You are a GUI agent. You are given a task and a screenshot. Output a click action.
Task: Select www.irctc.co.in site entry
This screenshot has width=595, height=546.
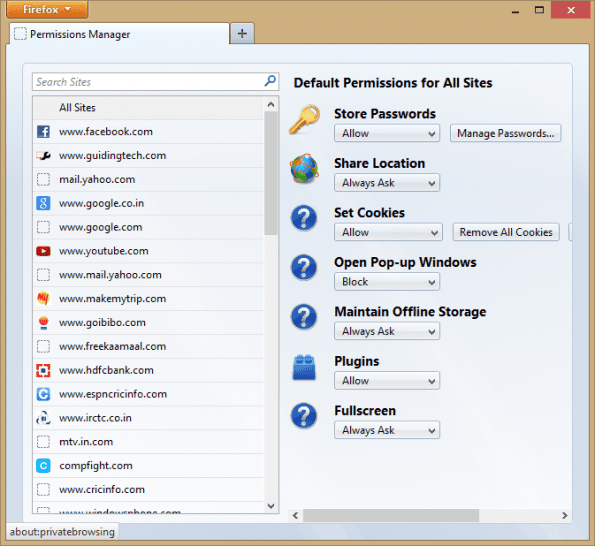[148, 418]
